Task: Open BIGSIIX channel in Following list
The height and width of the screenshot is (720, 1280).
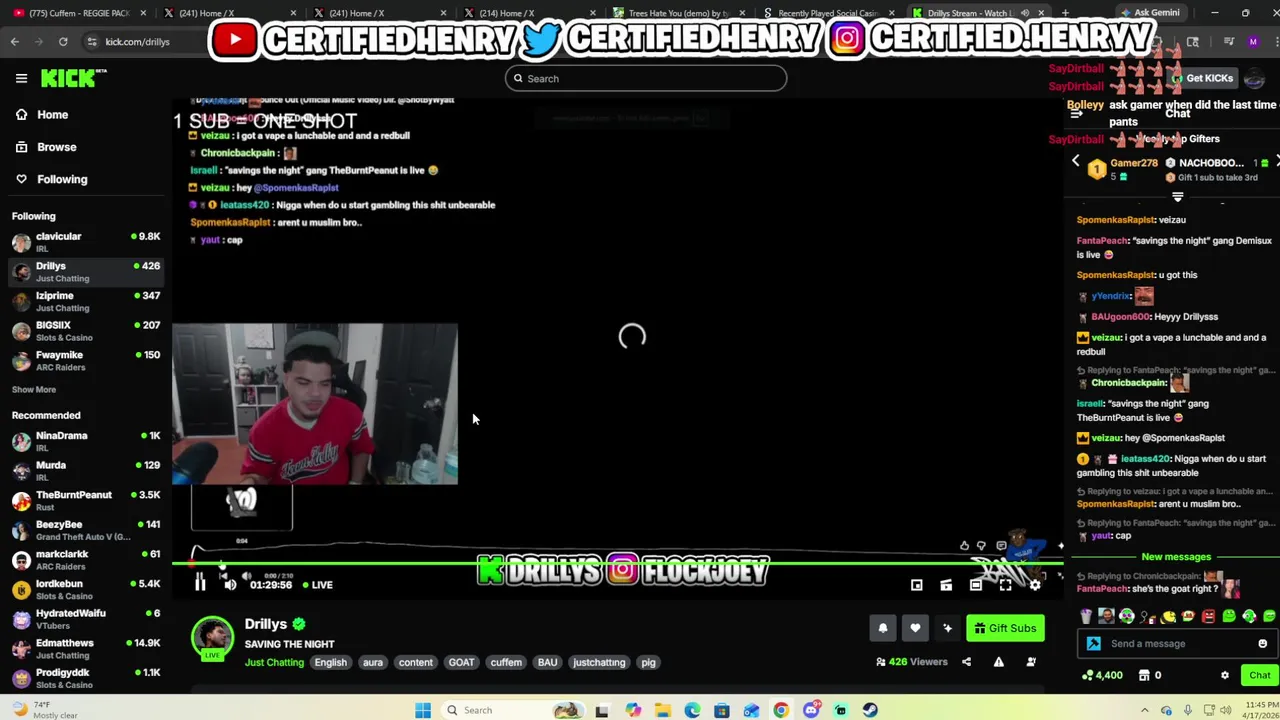Action: point(84,331)
